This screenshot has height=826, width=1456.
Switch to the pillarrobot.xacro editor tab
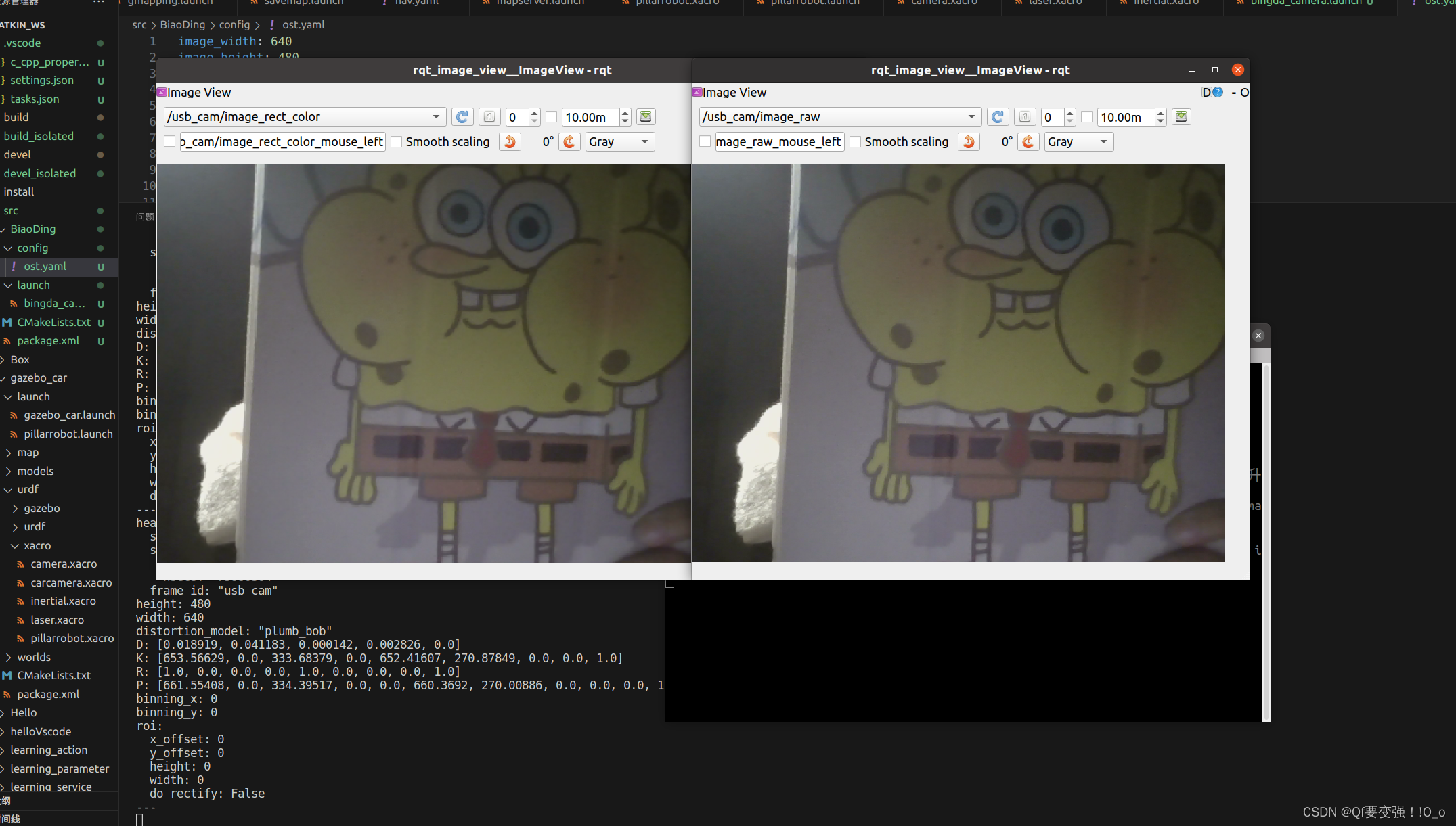tap(676, 3)
